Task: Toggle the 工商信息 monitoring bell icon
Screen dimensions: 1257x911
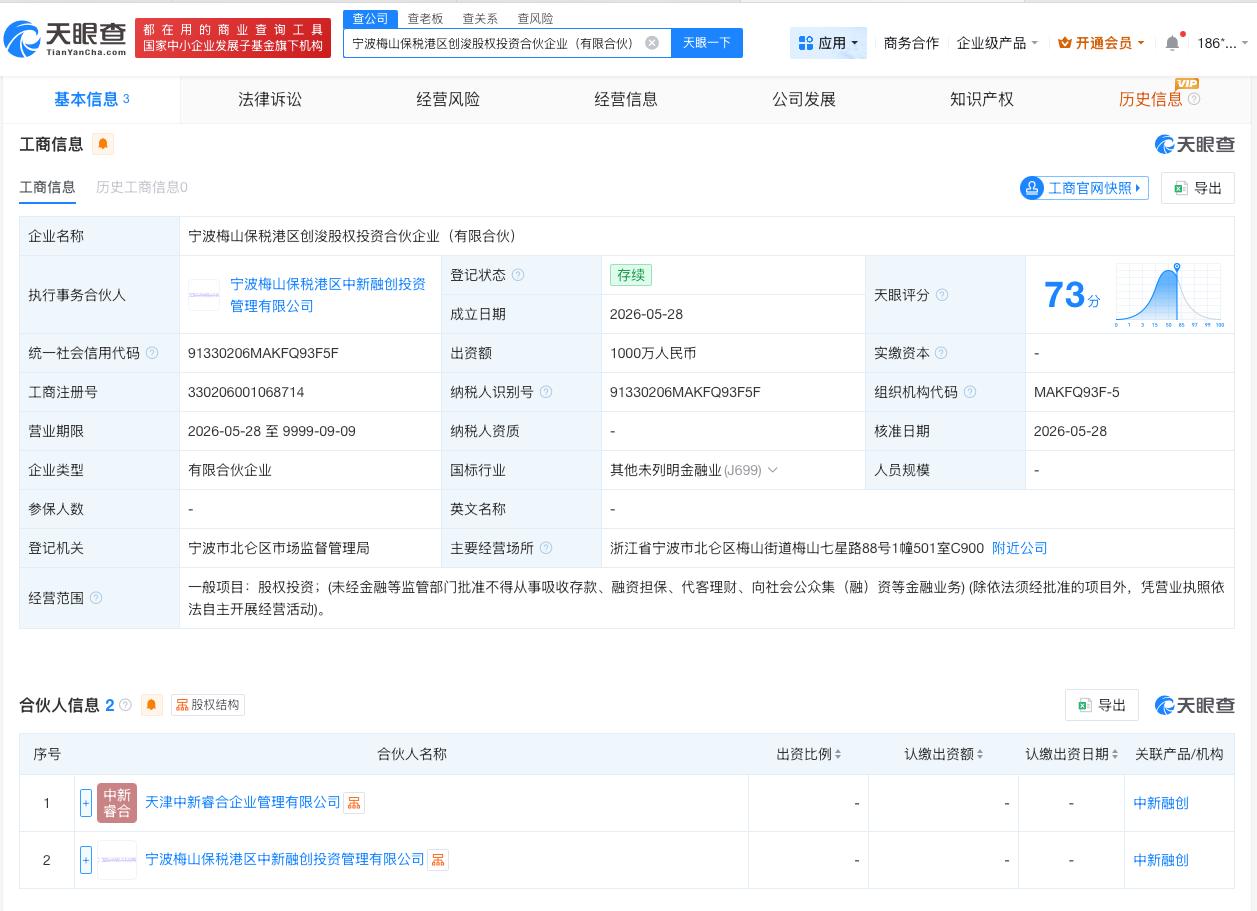Action: pos(103,144)
